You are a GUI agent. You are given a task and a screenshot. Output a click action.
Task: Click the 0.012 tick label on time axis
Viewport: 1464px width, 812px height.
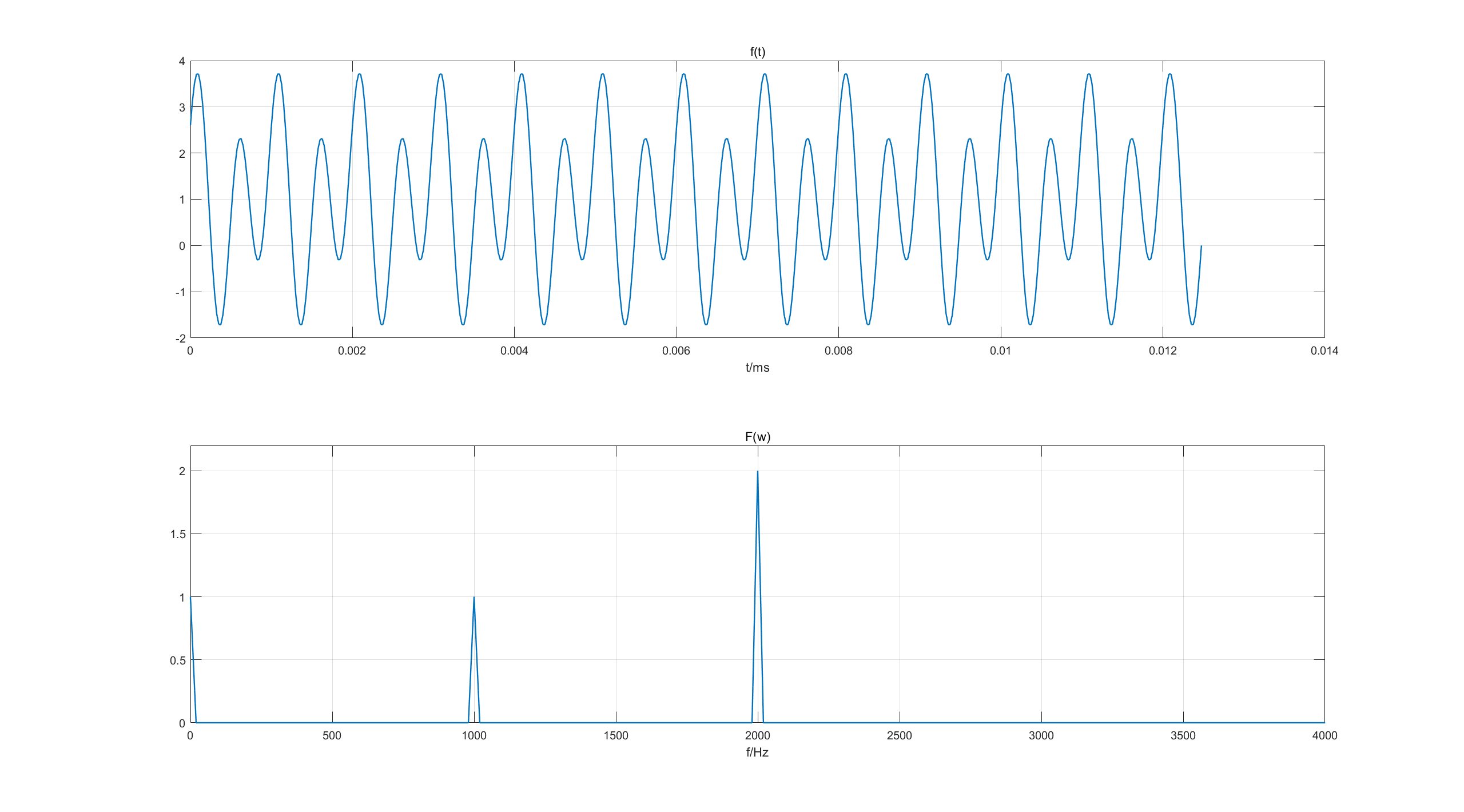coord(1163,351)
